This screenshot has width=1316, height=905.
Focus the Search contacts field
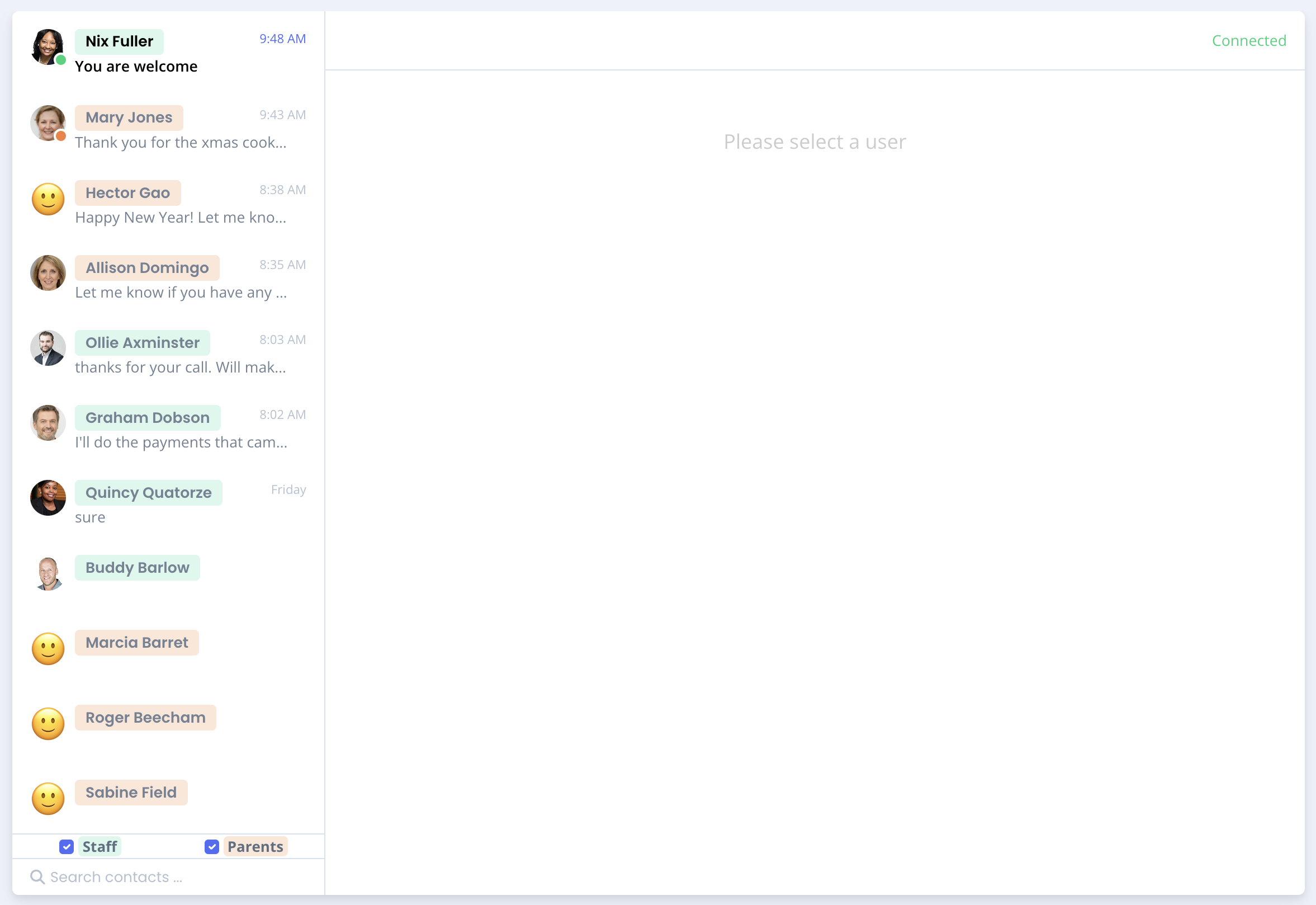click(x=168, y=877)
